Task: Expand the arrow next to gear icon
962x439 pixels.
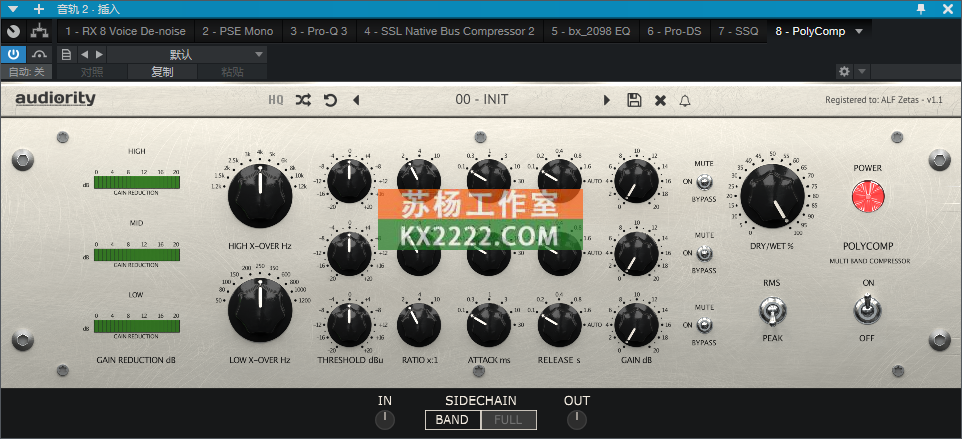Action: [862, 72]
